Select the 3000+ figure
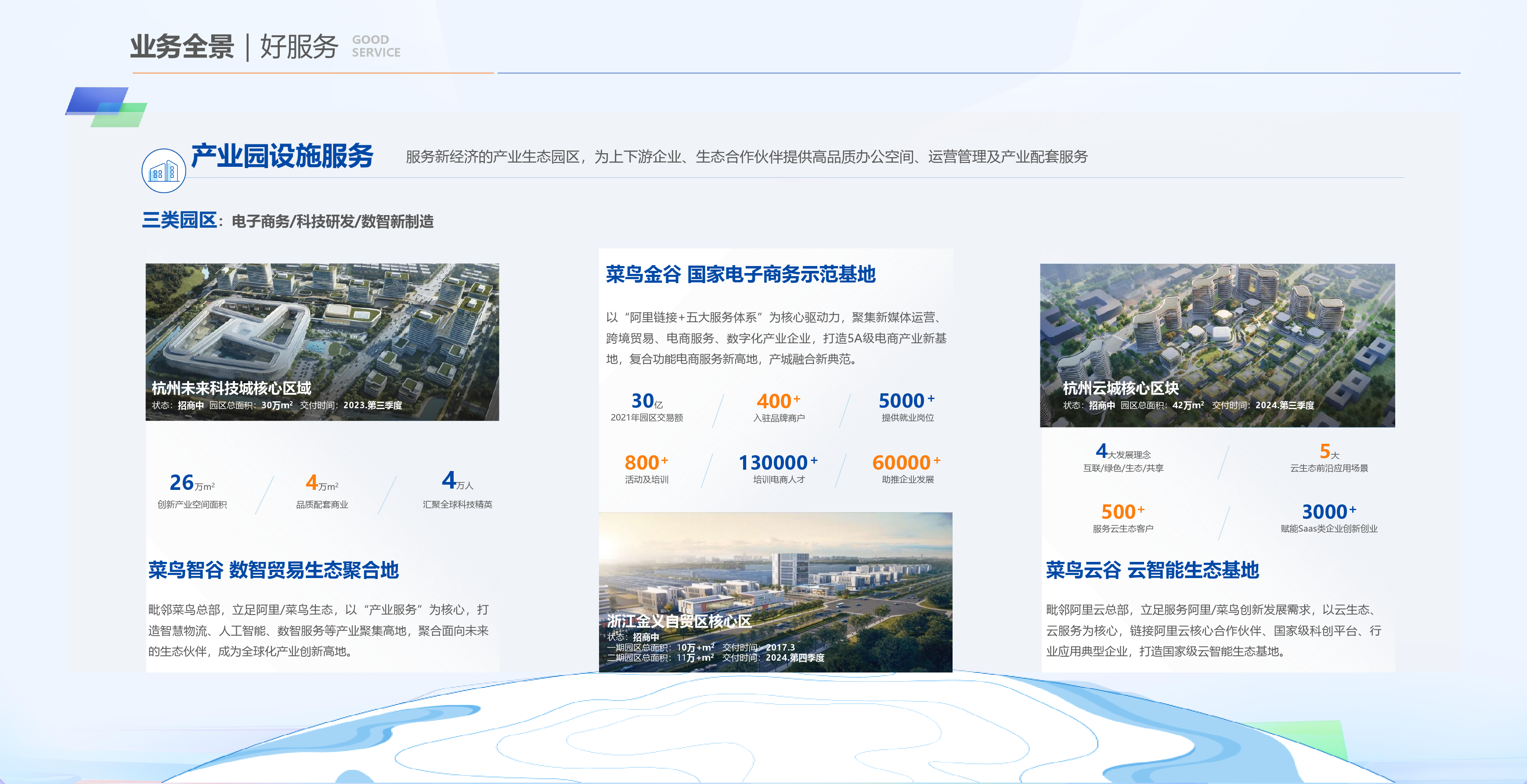This screenshot has height=784, width=1527. [x=1329, y=511]
